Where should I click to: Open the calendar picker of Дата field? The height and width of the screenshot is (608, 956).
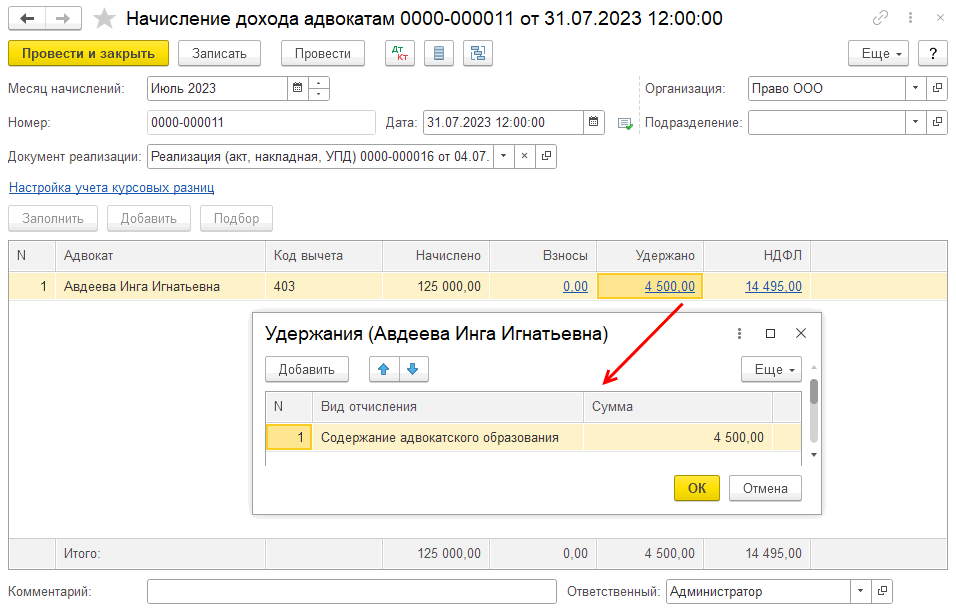[594, 122]
